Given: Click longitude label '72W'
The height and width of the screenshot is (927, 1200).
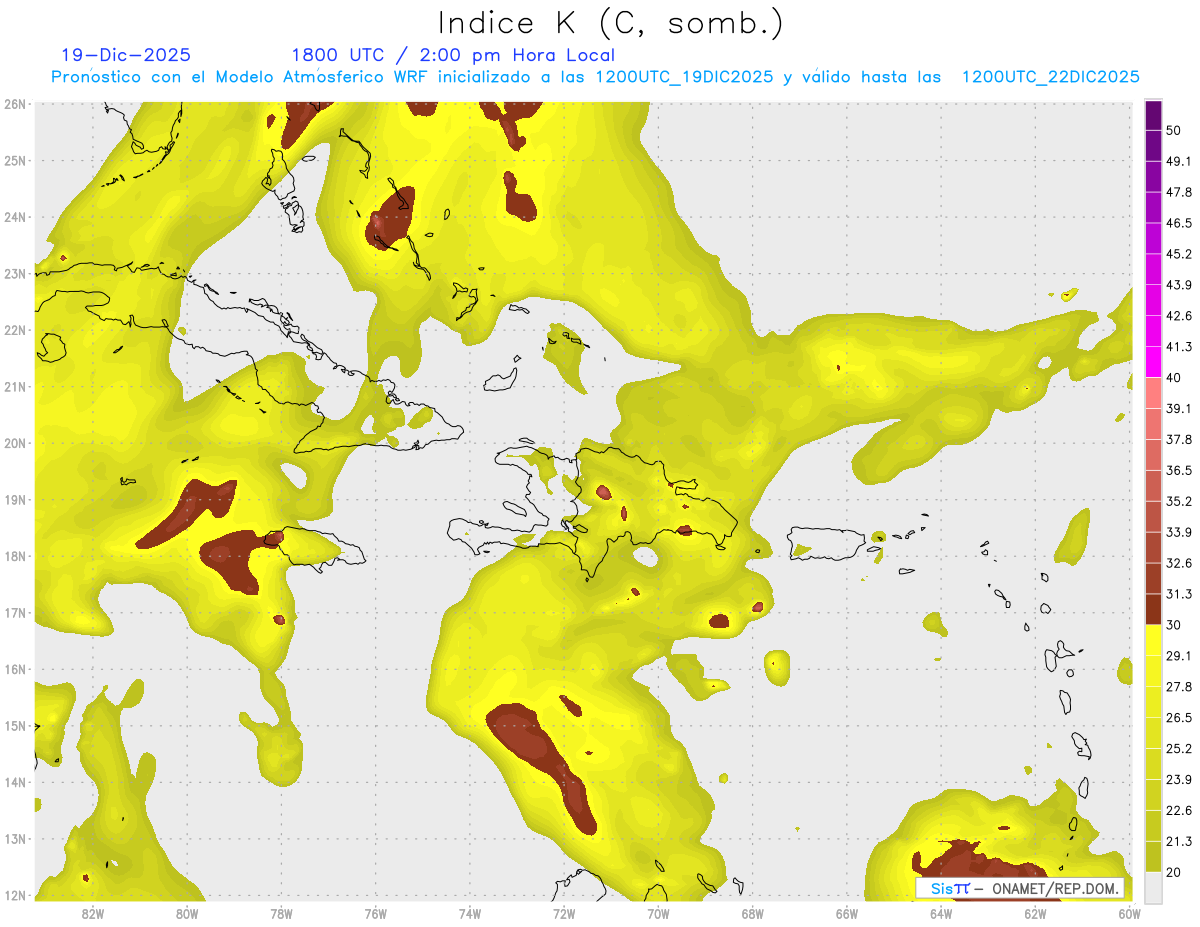Looking at the screenshot, I should point(564,914).
